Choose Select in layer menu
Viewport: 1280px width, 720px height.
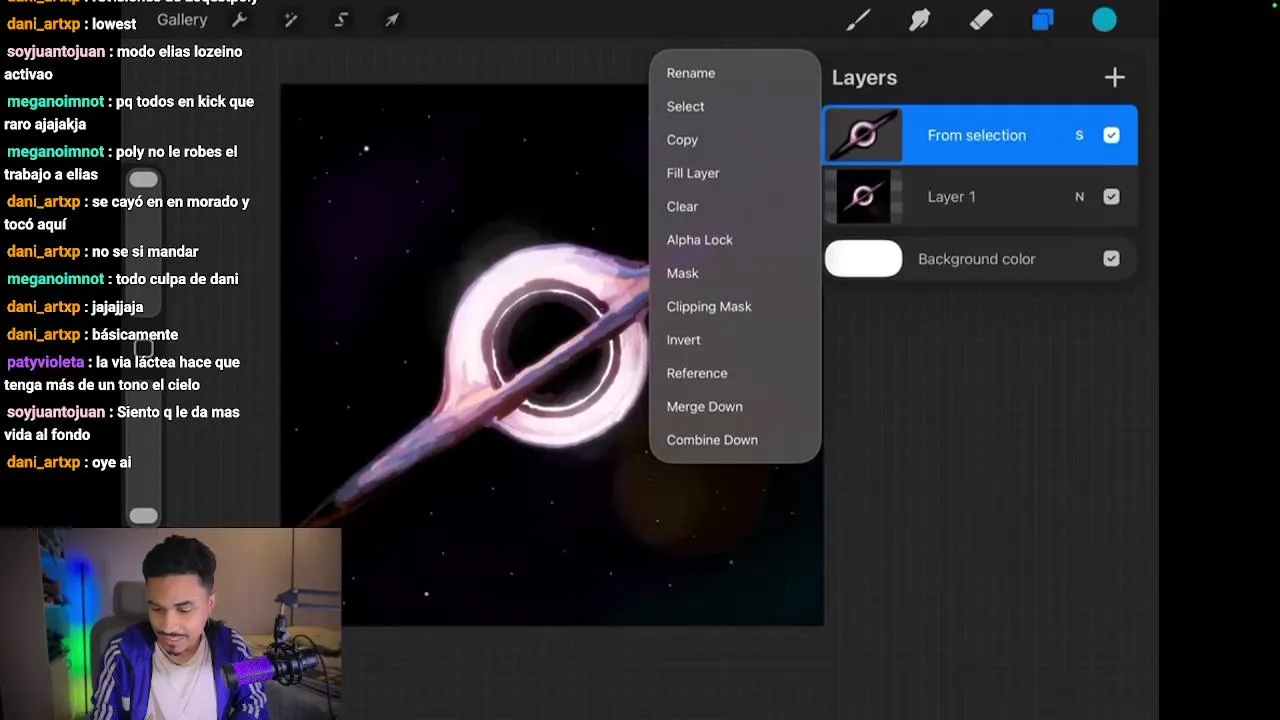685,106
